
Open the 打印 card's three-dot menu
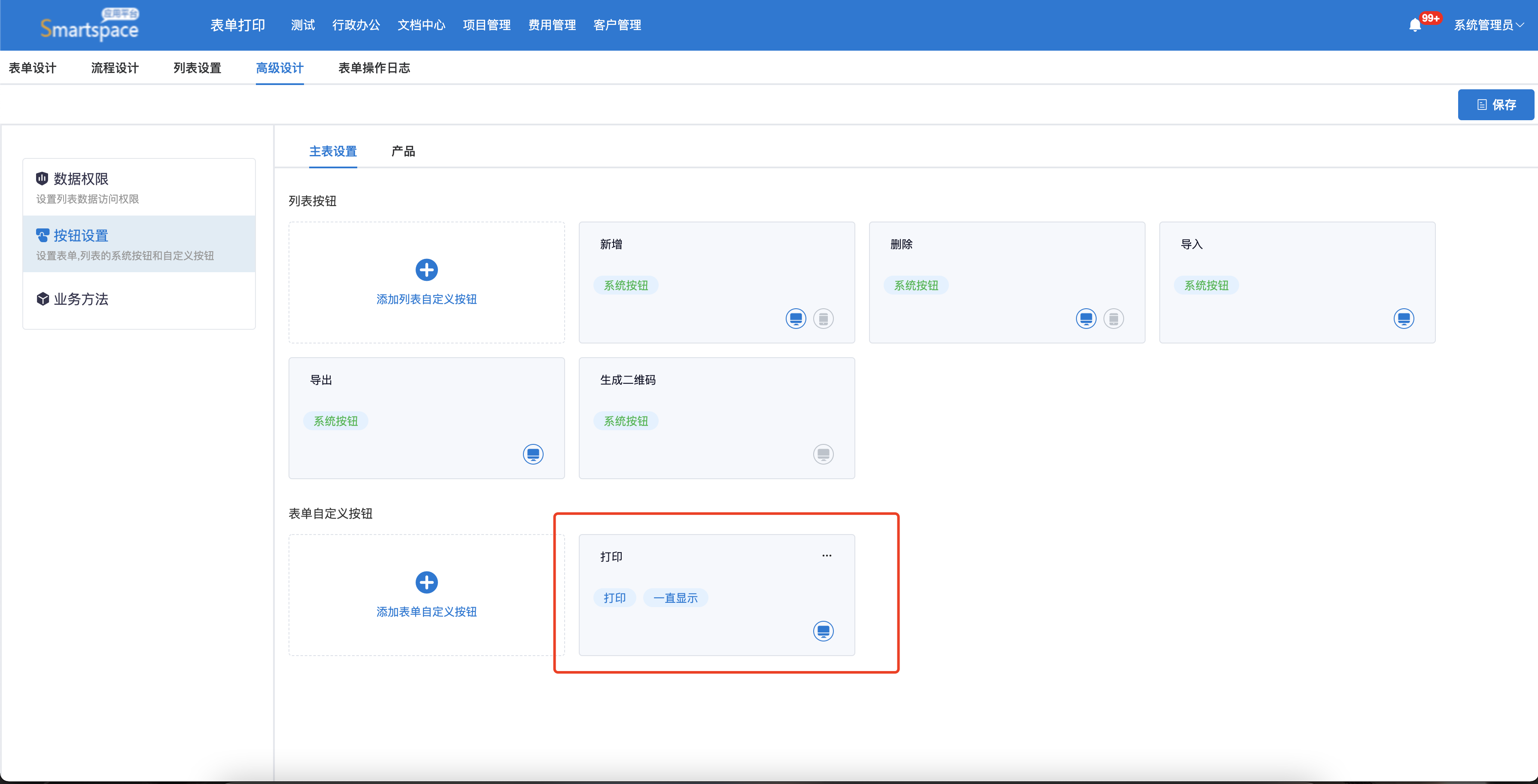pyautogui.click(x=826, y=556)
